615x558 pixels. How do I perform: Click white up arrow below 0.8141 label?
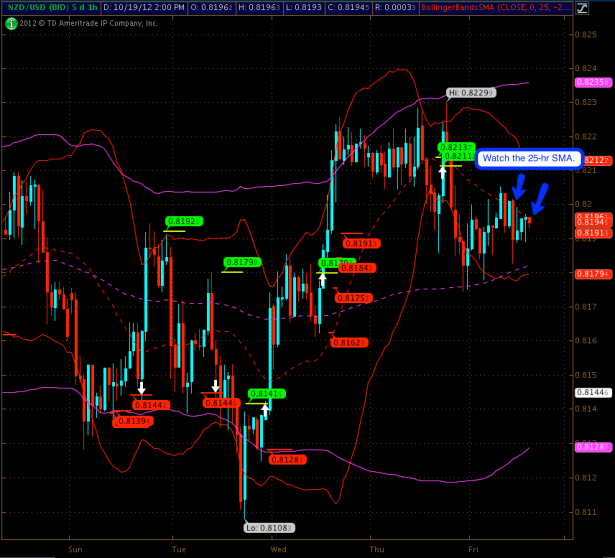265,407
